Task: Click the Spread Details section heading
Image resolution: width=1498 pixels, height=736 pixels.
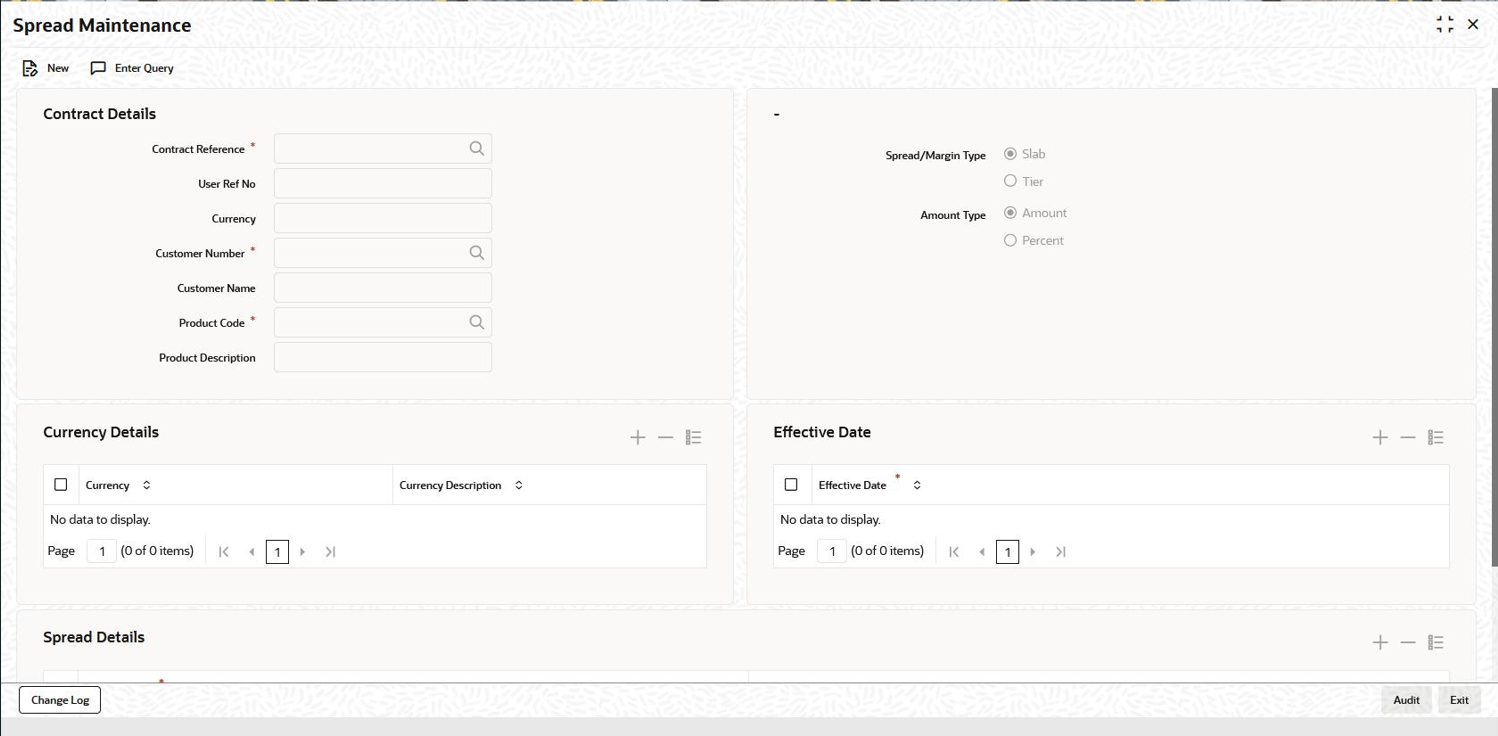Action: [x=94, y=637]
